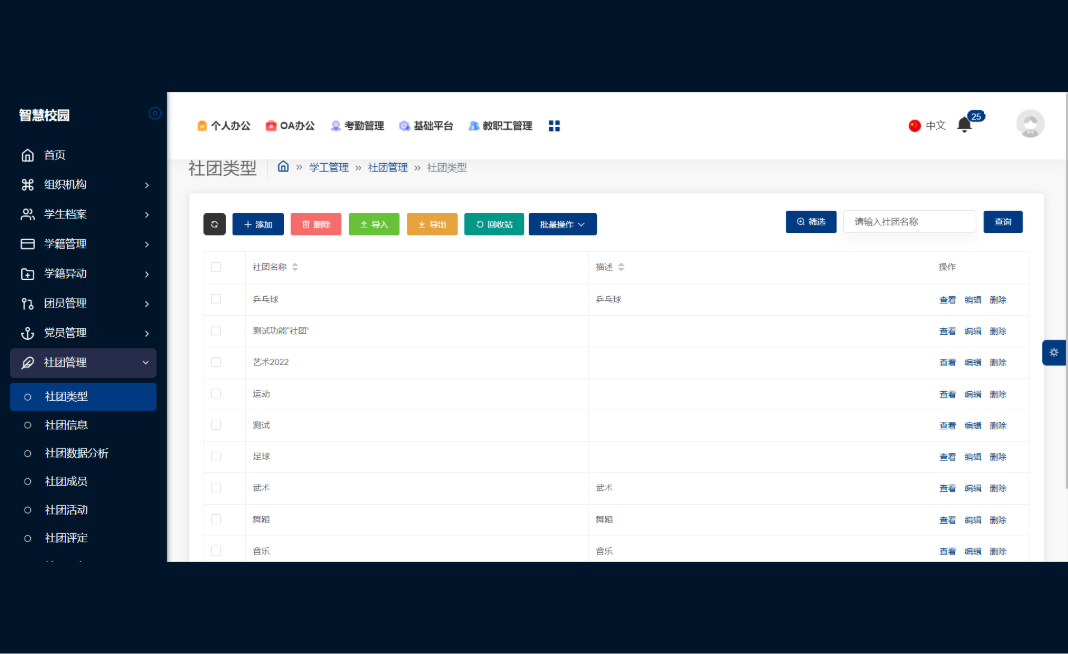Collapse the 社团管理 chevron

[x=146, y=363]
